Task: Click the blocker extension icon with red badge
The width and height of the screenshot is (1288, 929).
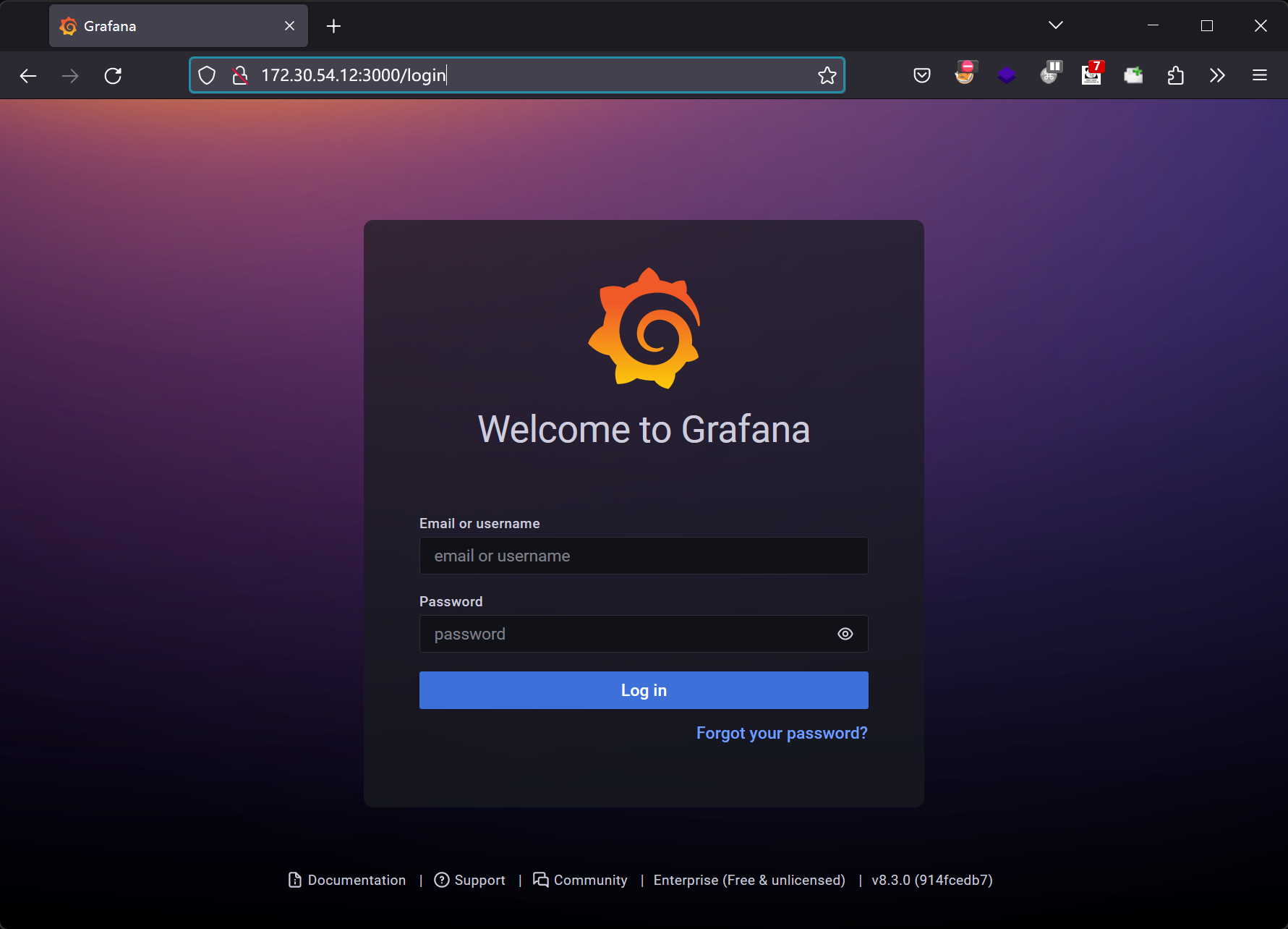Action: click(965, 73)
